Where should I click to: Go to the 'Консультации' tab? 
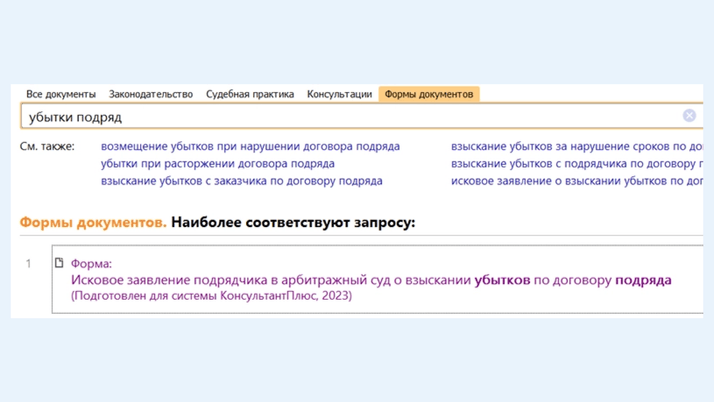coord(339,94)
